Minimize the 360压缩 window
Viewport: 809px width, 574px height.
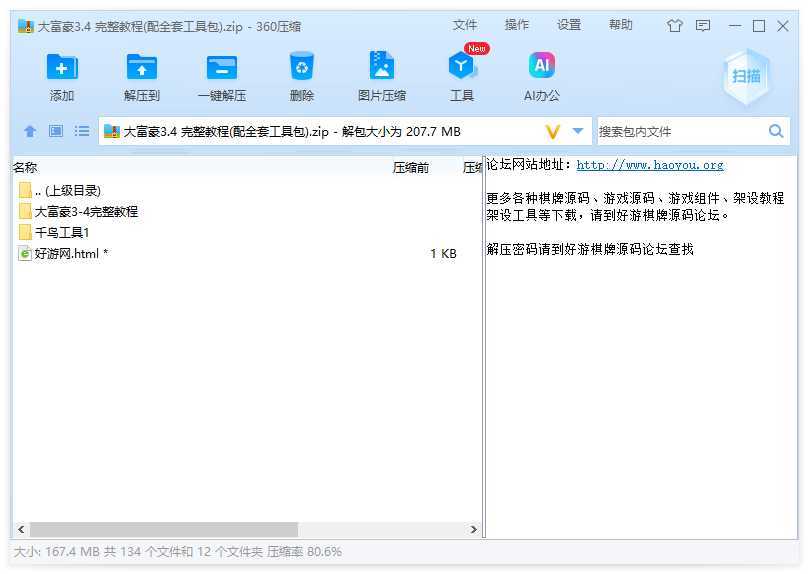[x=735, y=26]
